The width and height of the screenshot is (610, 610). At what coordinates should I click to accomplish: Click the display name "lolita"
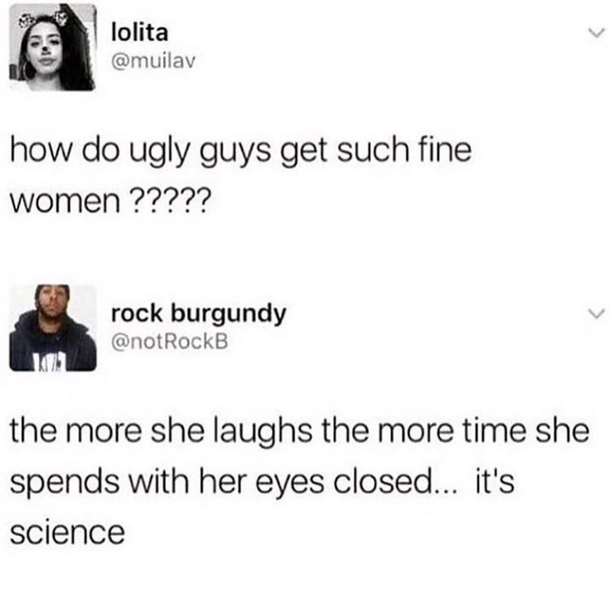(x=140, y=33)
